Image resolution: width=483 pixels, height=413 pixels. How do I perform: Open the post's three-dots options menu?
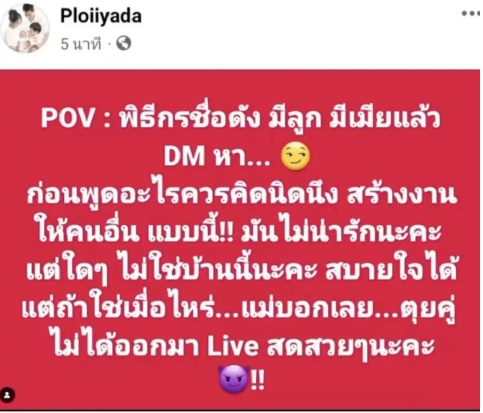click(x=472, y=14)
